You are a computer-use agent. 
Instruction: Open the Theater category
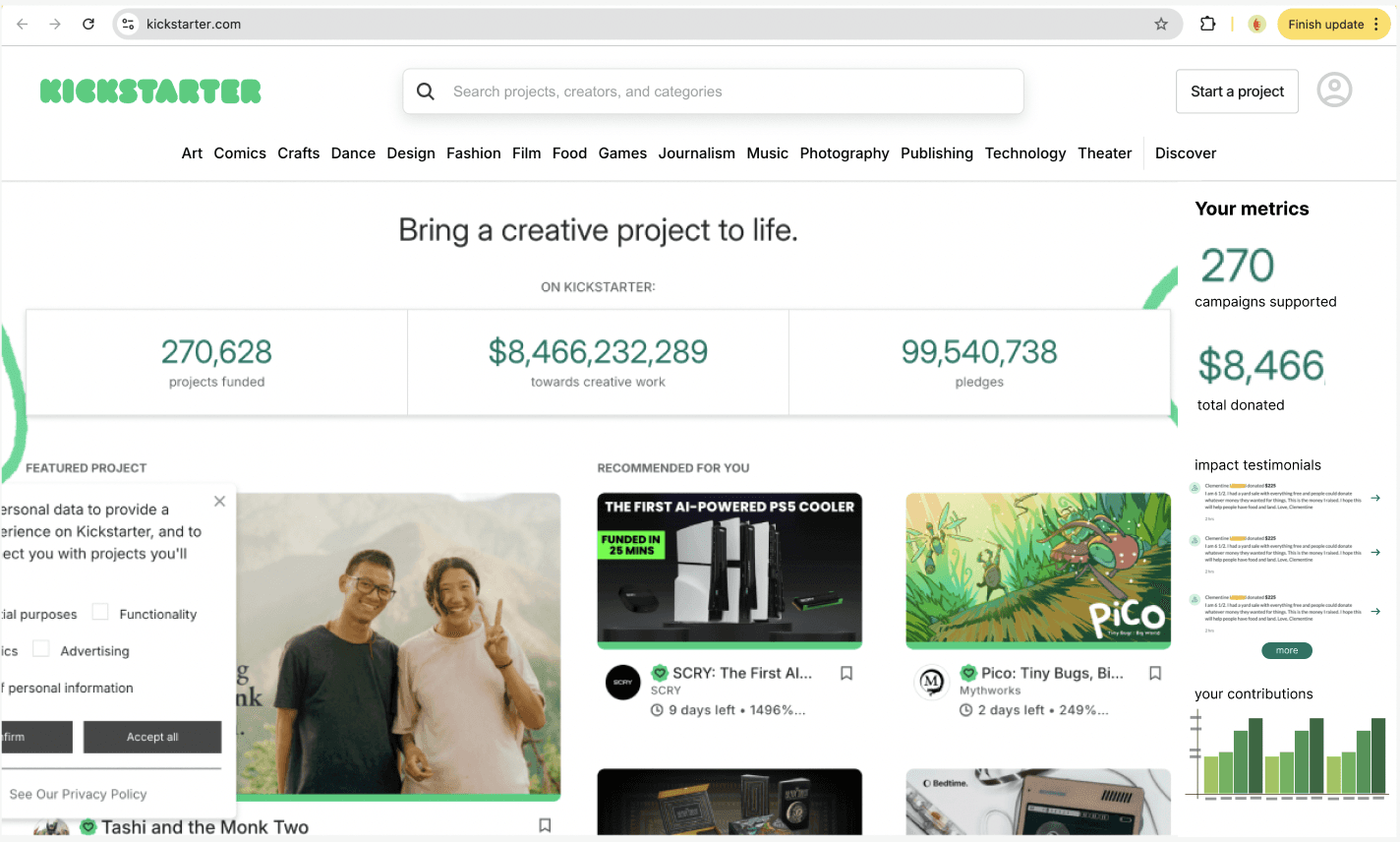pos(1105,153)
